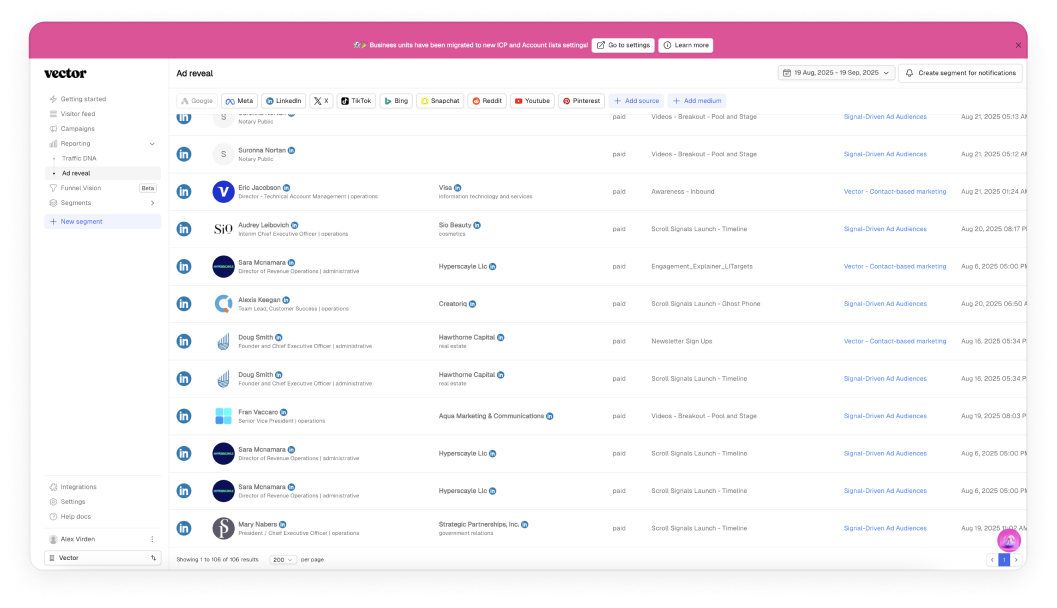This screenshot has width=1057, height=608.
Task: Open the Getting started page
Action: (x=83, y=99)
